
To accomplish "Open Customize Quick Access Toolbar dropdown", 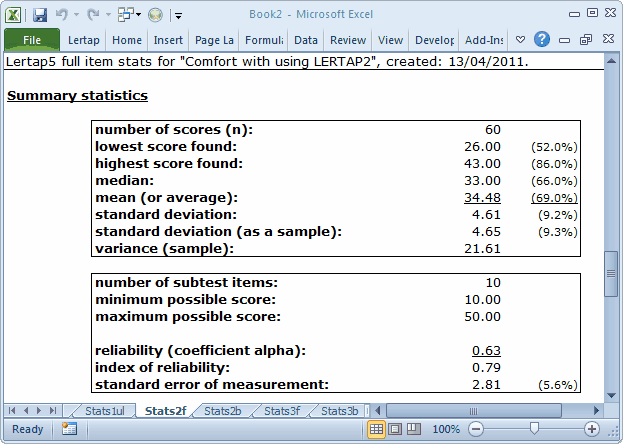I will click(x=178, y=16).
